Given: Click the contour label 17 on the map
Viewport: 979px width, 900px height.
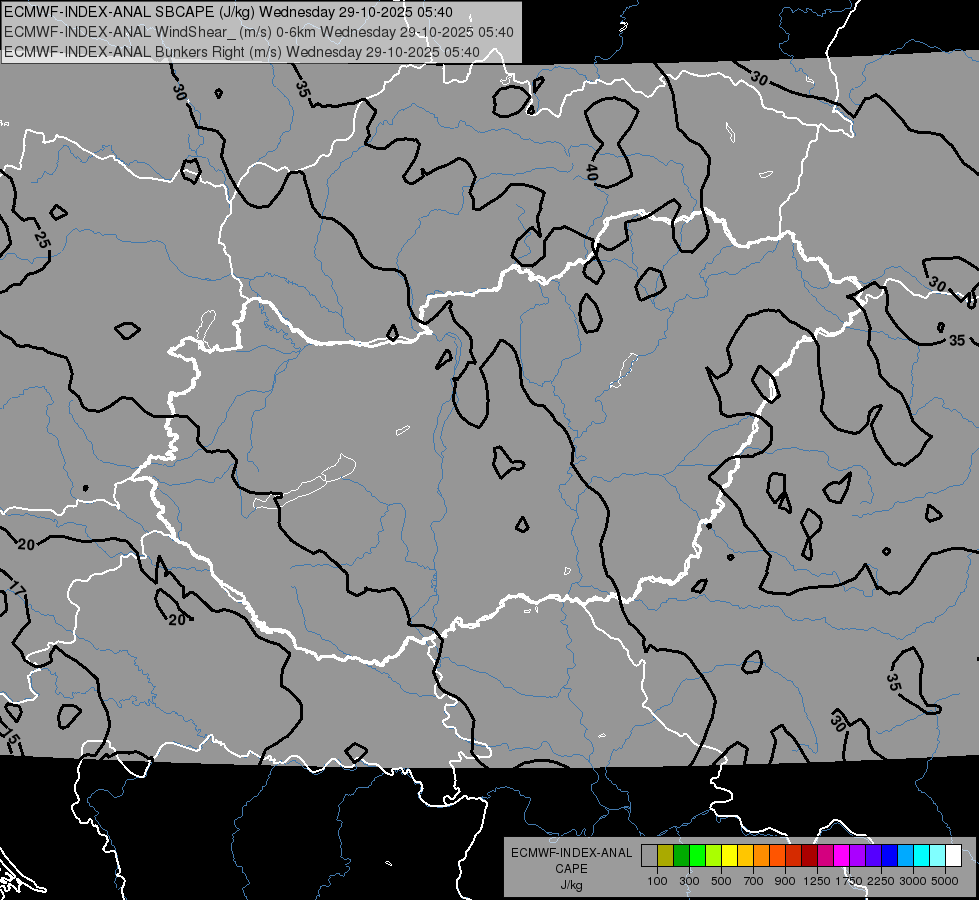Looking at the screenshot, I should (x=17, y=587).
